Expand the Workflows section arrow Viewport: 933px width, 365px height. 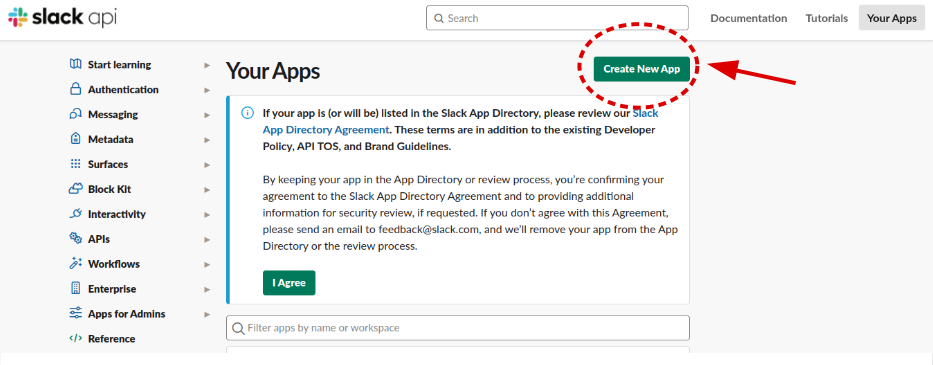coord(207,264)
